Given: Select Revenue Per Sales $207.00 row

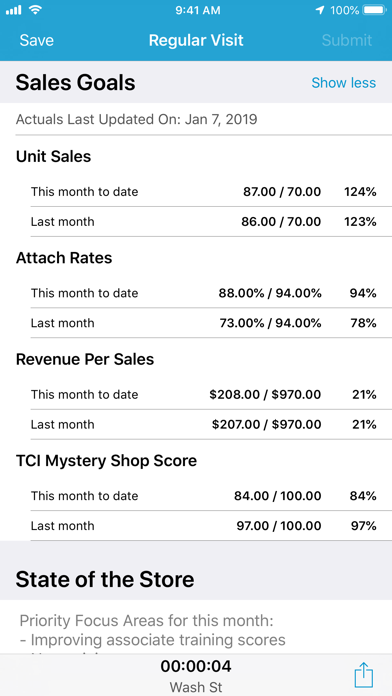Looking at the screenshot, I should tap(204, 424).
